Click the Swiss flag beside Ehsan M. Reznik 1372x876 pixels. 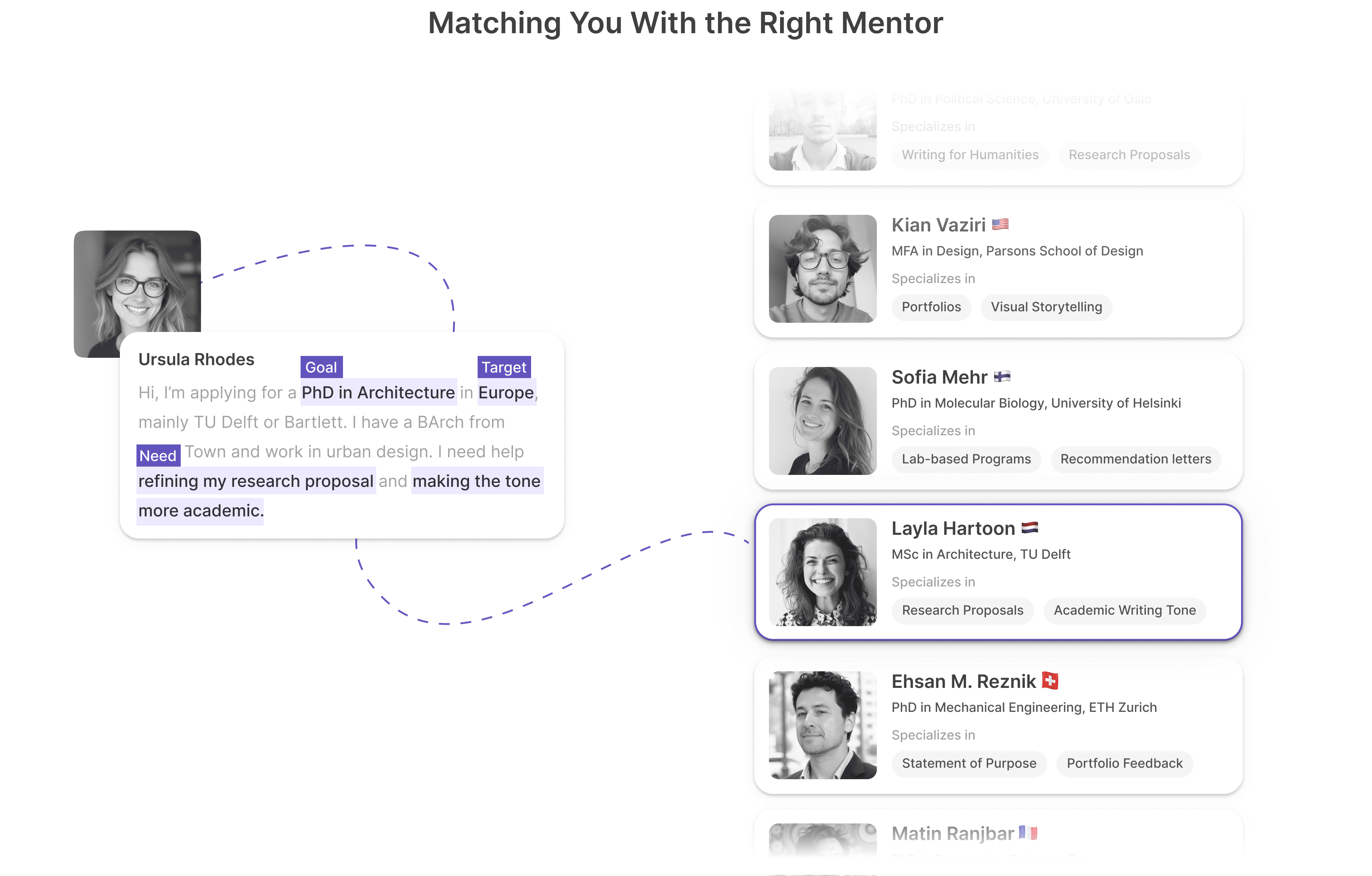(1050, 681)
